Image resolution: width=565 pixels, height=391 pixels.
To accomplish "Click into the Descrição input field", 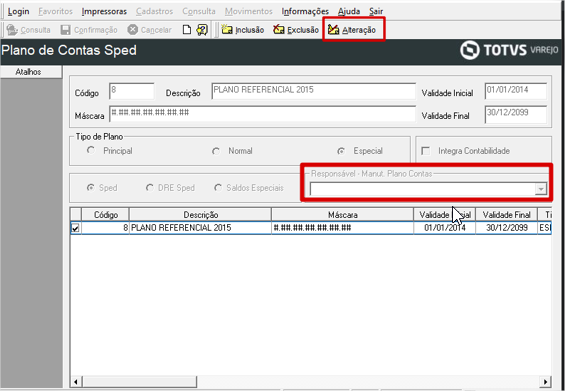I will pos(313,91).
